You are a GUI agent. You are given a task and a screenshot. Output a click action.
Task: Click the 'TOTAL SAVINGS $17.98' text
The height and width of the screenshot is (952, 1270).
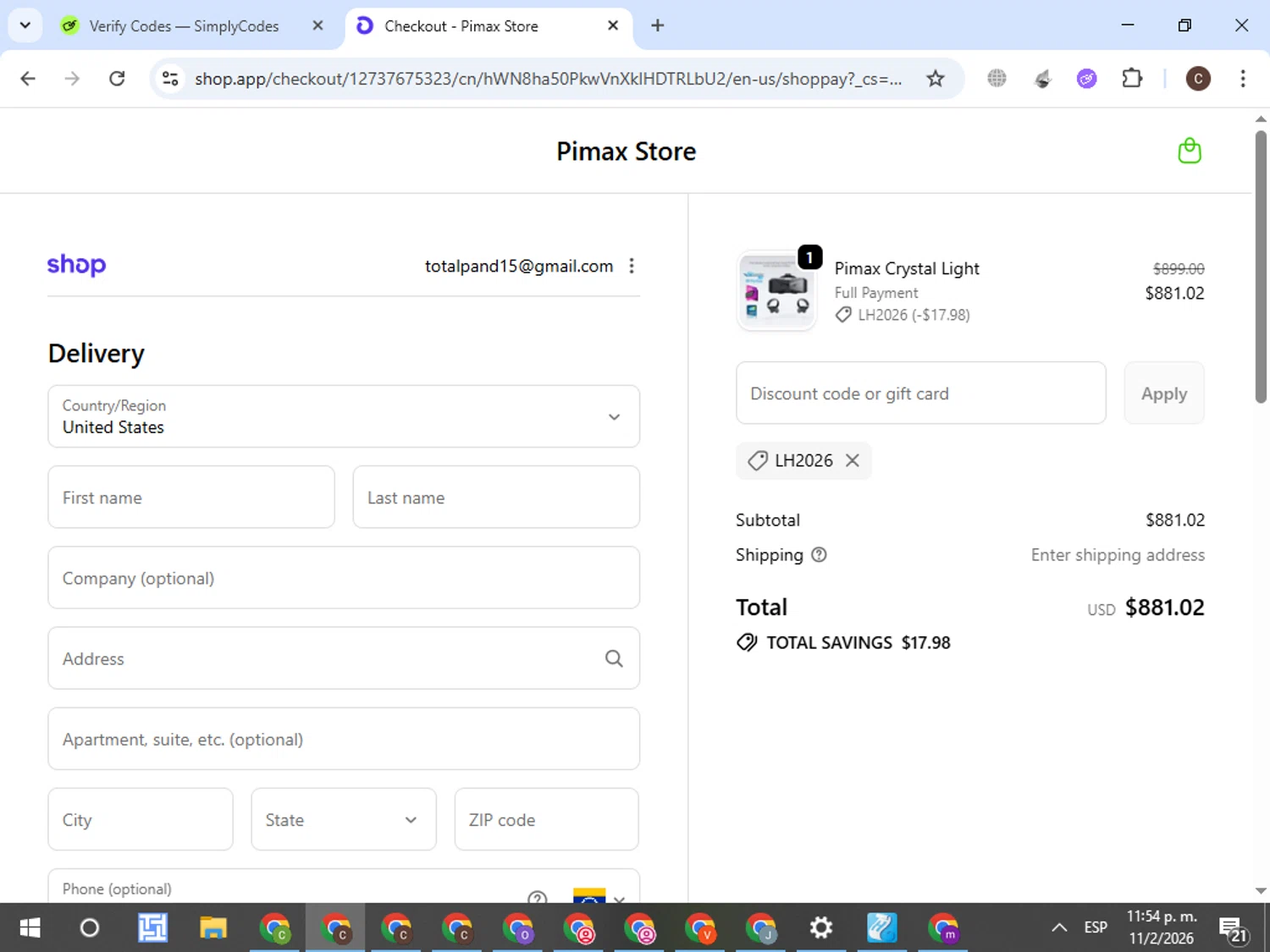(859, 642)
